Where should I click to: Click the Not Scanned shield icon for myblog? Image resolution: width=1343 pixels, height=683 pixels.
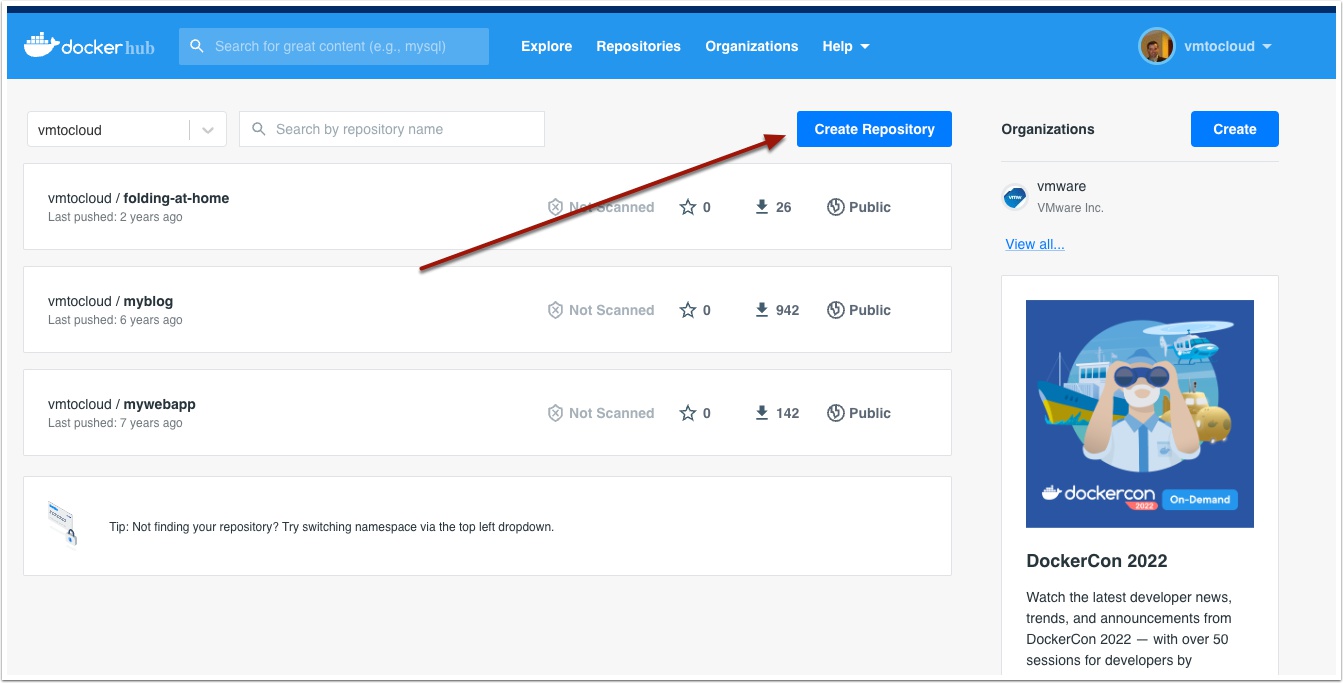(x=555, y=310)
